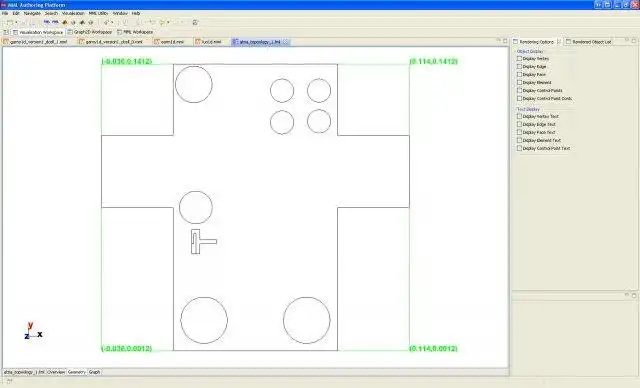Maximize the editor area panel
Image resolution: width=640 pixels, height=388 pixels.
tap(505, 41)
